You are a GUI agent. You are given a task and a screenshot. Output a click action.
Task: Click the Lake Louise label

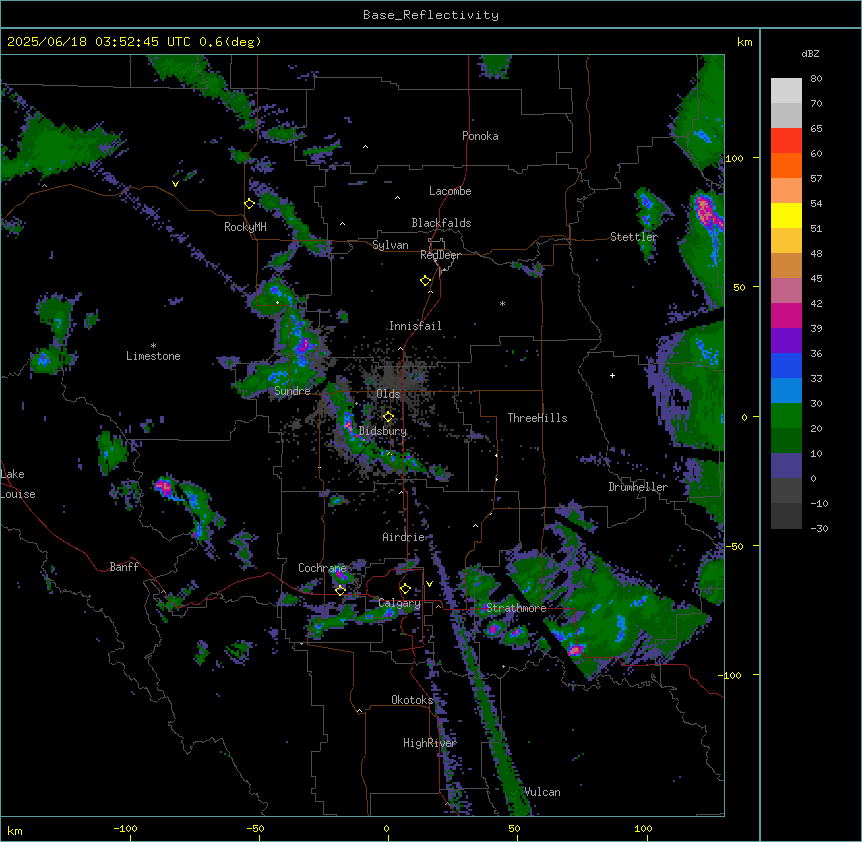[18, 484]
